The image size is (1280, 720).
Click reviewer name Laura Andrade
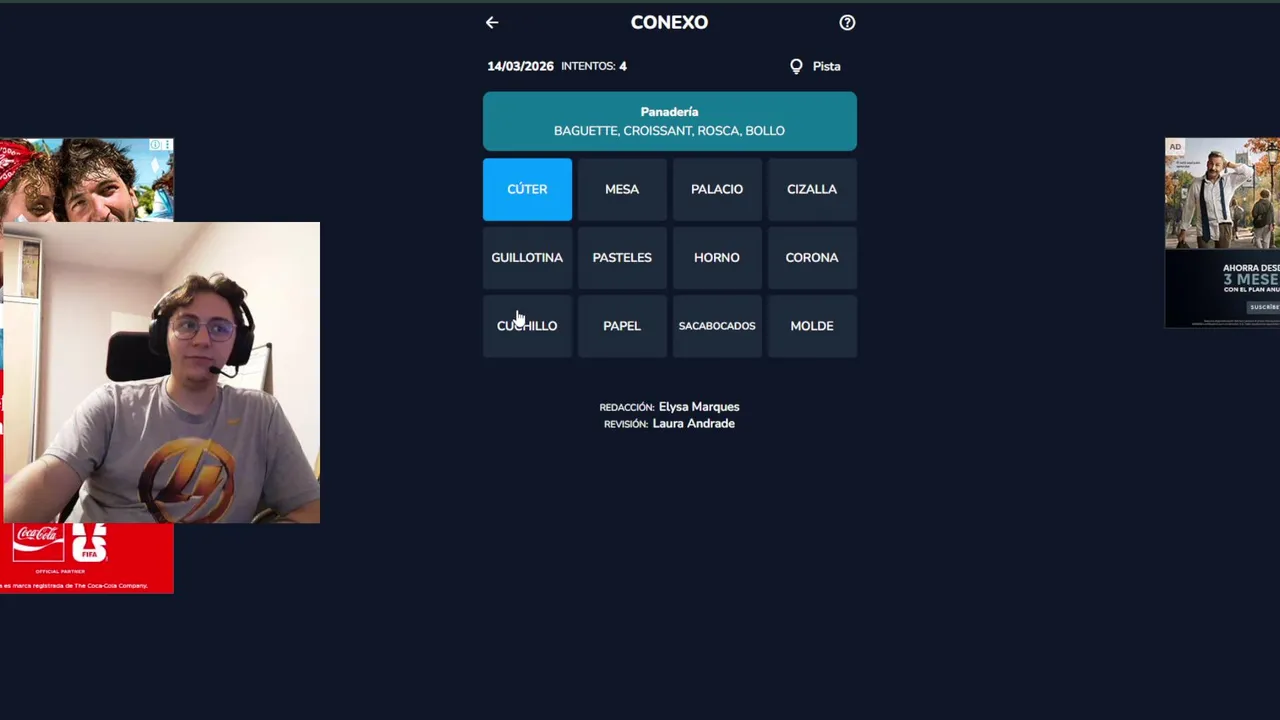[x=693, y=424]
